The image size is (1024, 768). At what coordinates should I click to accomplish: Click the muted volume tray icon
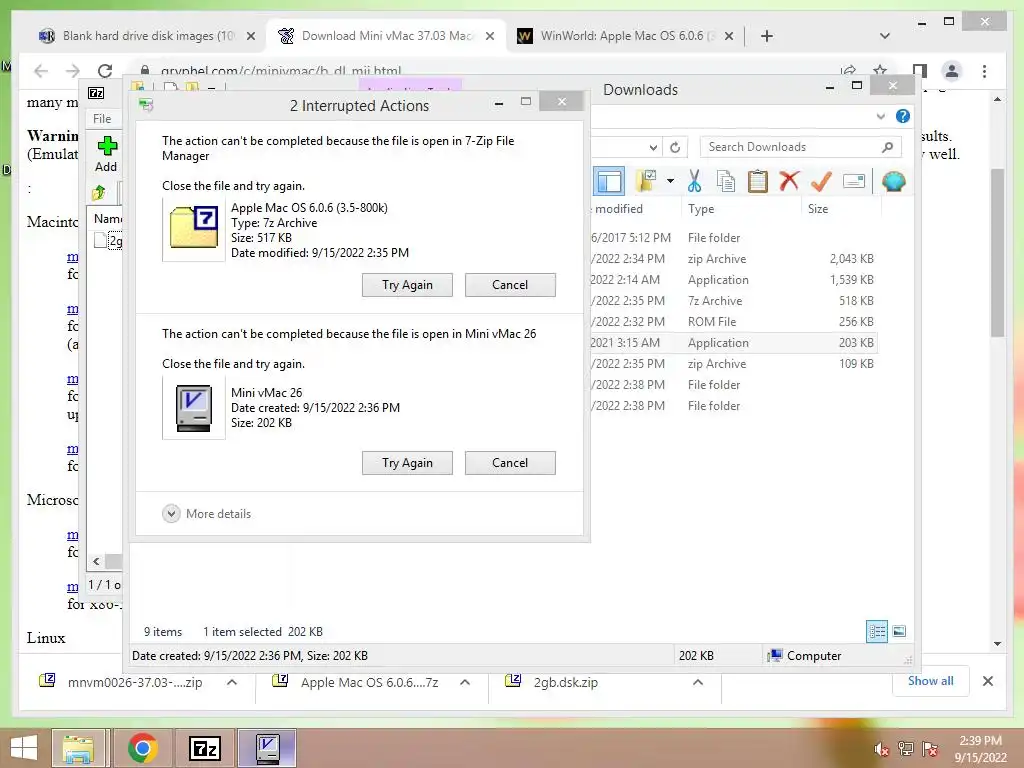pyautogui.click(x=881, y=748)
